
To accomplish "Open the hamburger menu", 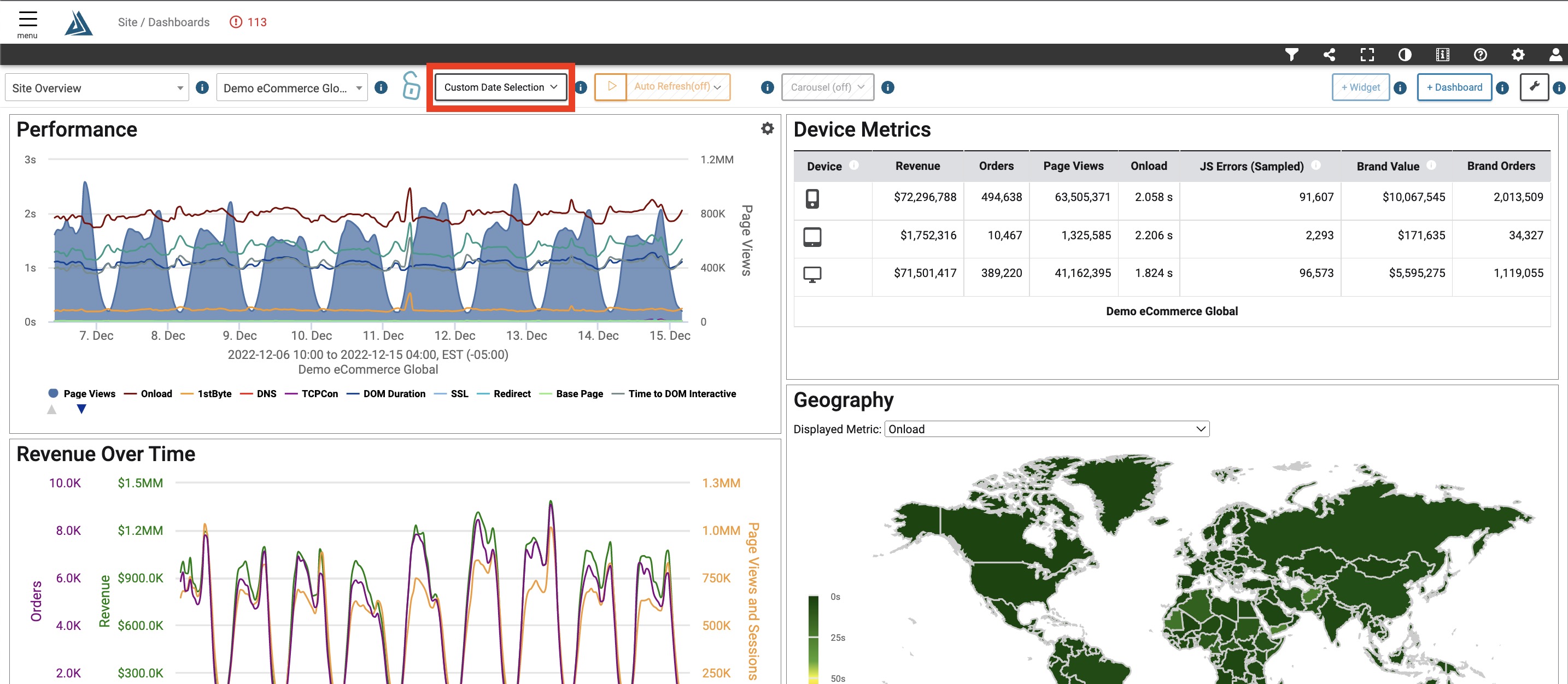I will 27,23.
